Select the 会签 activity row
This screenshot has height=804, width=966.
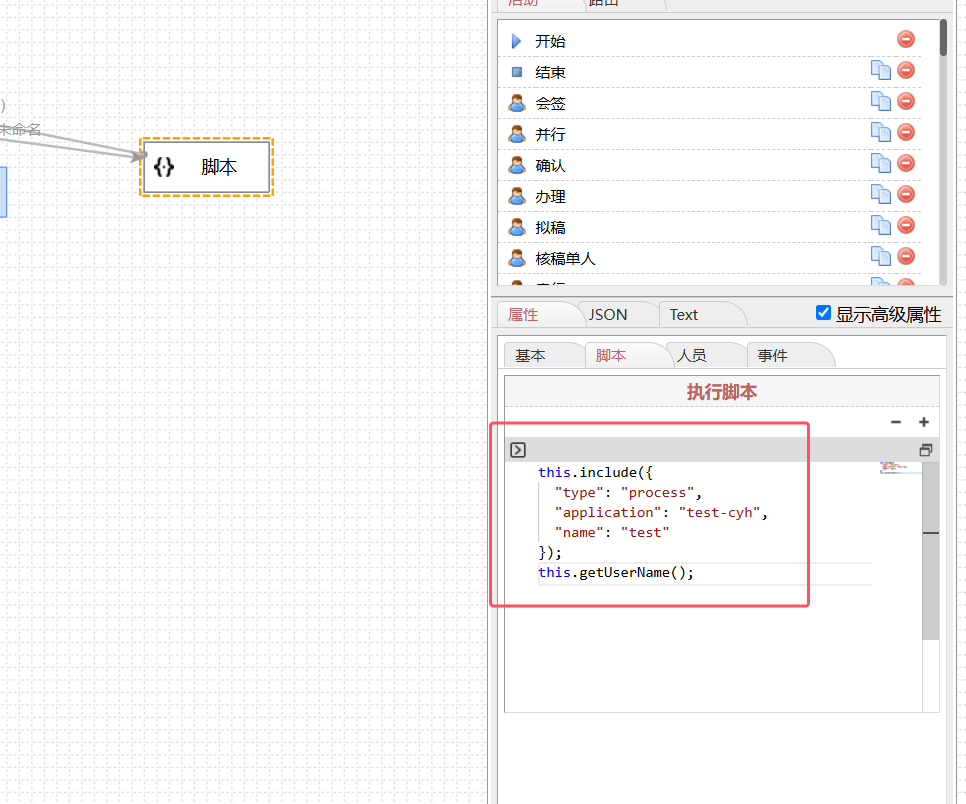(x=710, y=104)
